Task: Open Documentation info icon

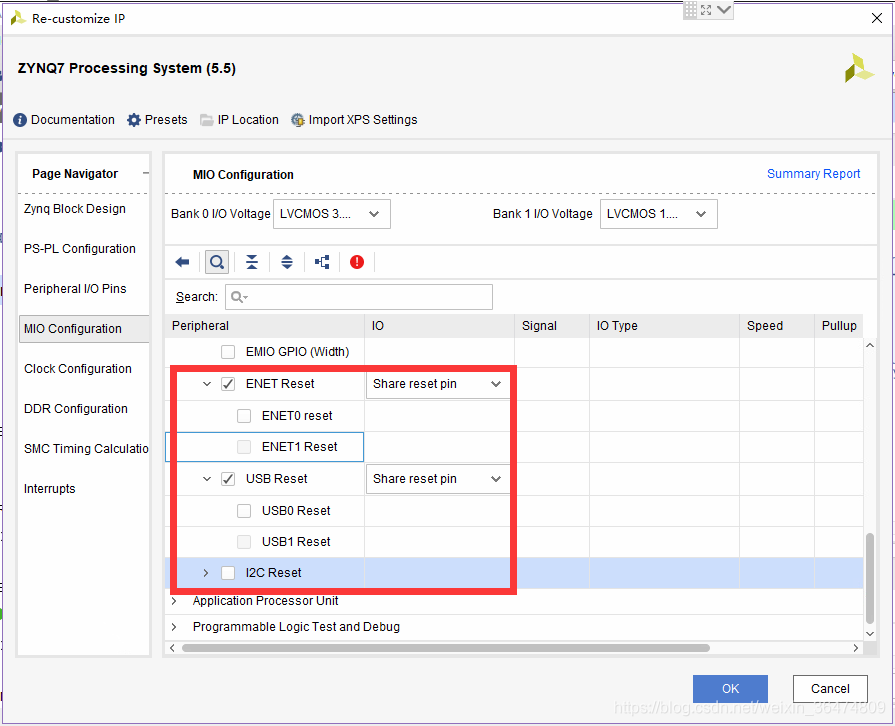Action: 20,120
